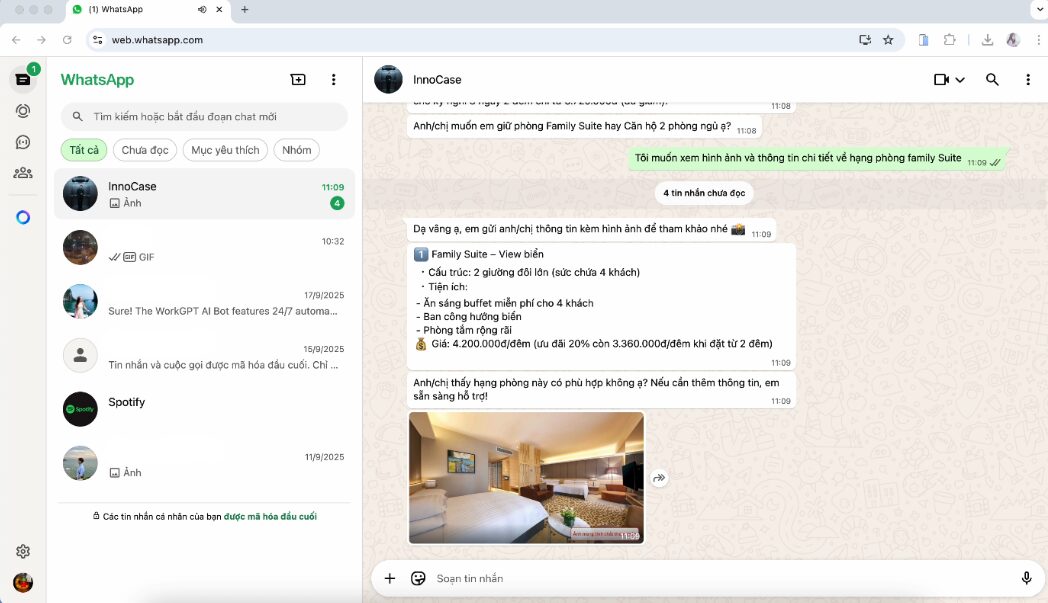Open the emoji and sticker picker
This screenshot has width=1048, height=603.
pos(417,578)
